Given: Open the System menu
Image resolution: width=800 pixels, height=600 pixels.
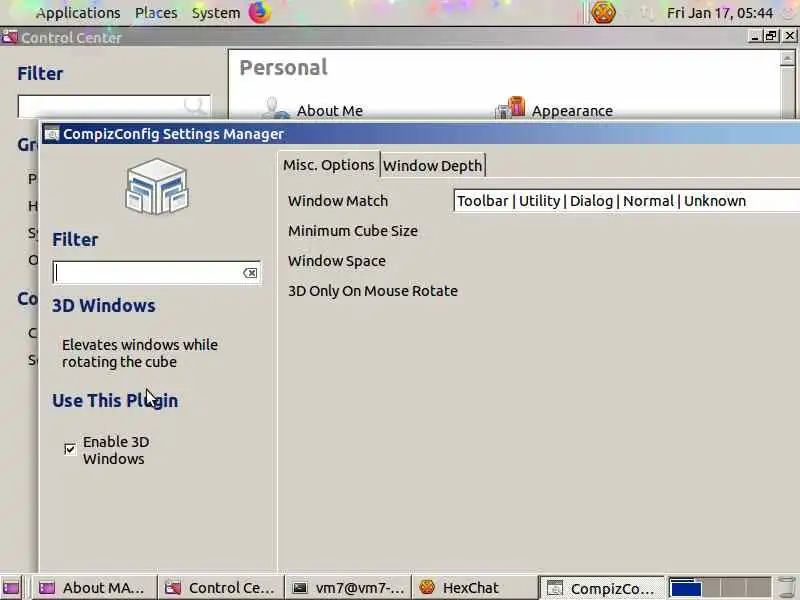Looking at the screenshot, I should coord(216,13).
